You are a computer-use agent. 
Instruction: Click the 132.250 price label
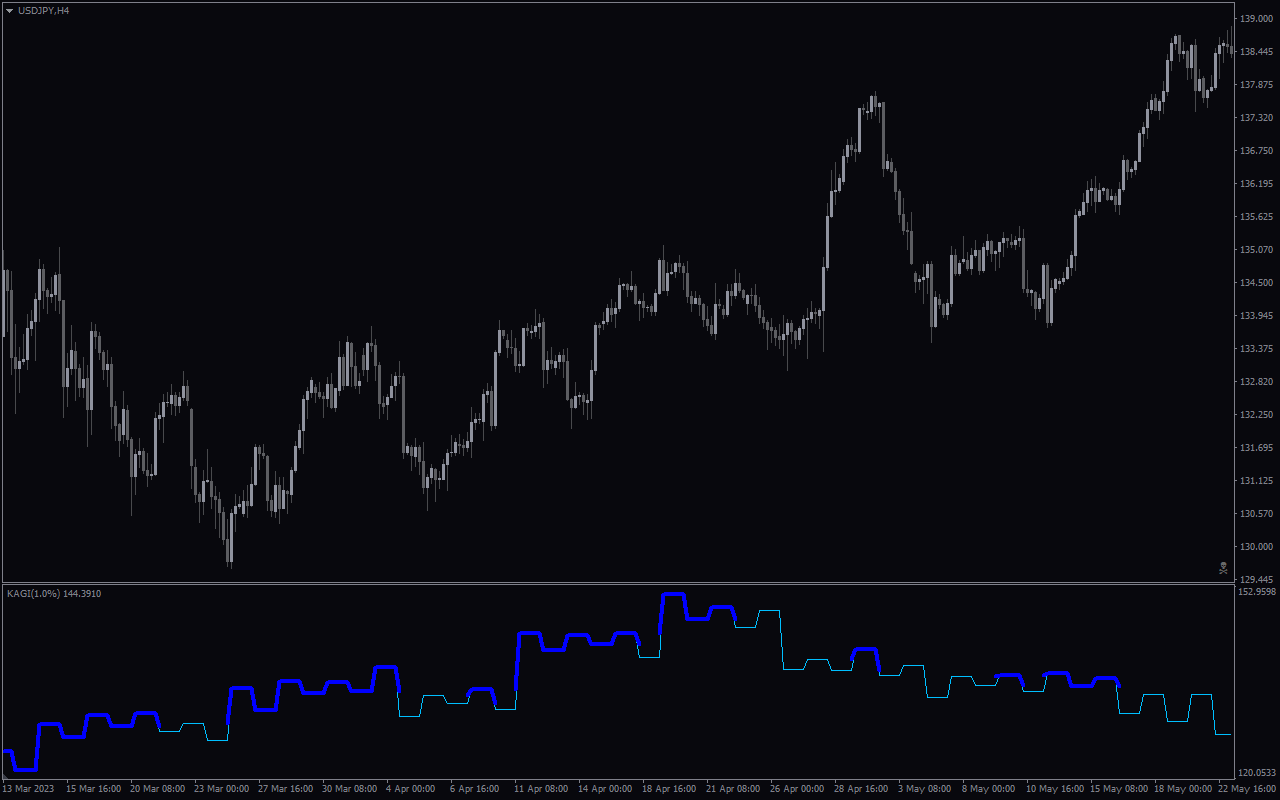pyautogui.click(x=1257, y=415)
